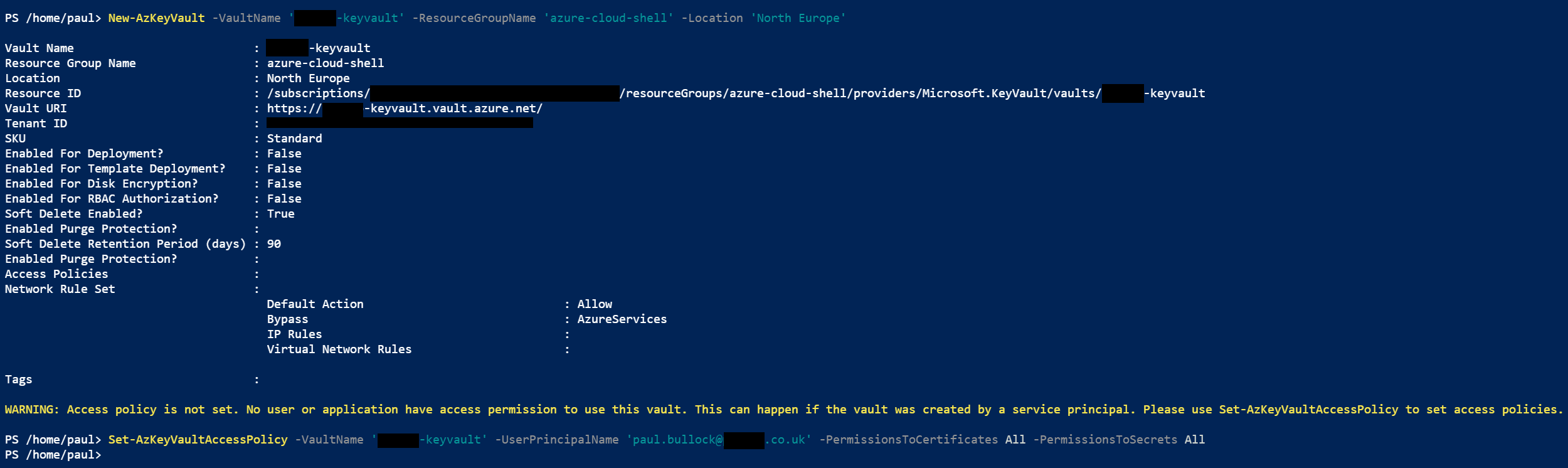Click the 'azure-cloud-shell' resource group parameter

[x=608, y=18]
